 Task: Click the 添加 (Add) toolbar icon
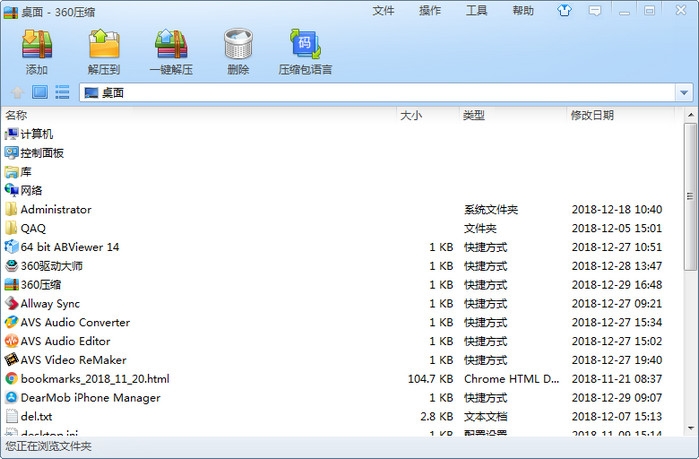coord(37,51)
